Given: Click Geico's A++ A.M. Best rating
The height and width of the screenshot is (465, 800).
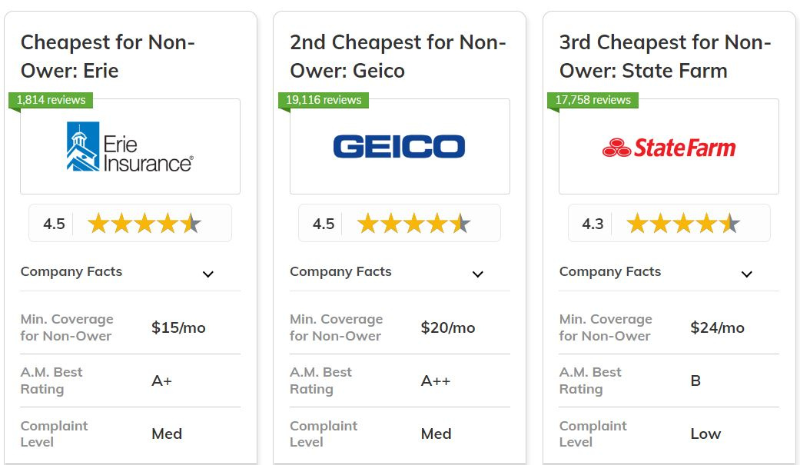Looking at the screenshot, I should click(436, 381).
